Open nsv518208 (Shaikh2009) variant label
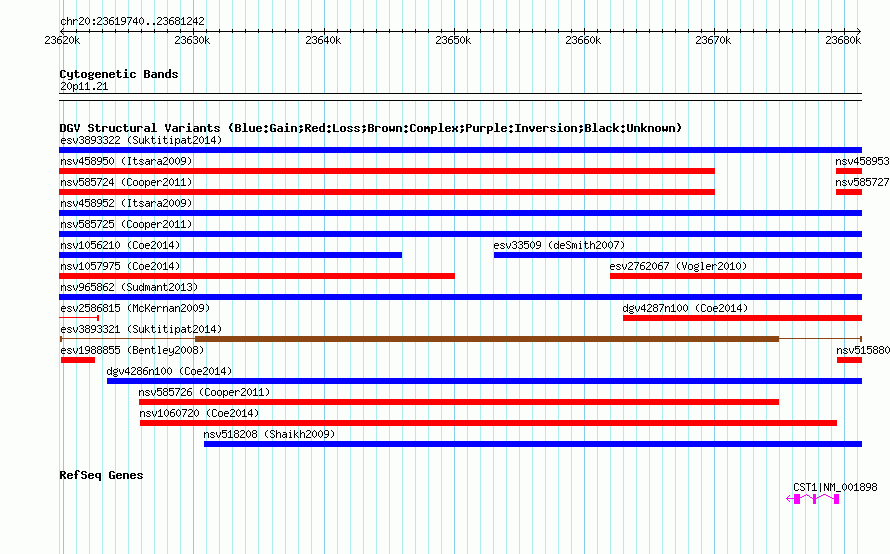 pos(269,434)
